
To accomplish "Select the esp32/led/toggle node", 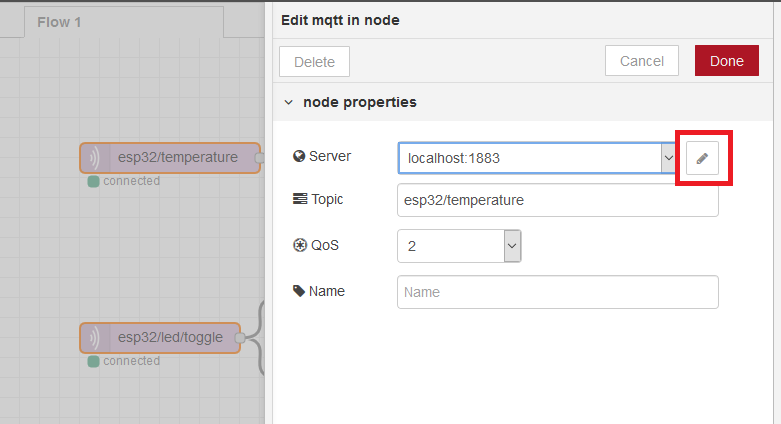I will tap(160, 338).
